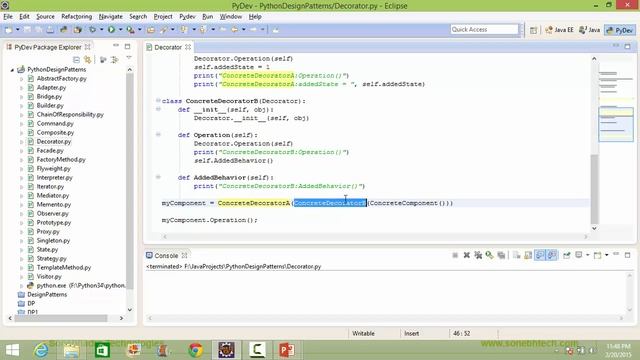
Task: Click the New file wizard icon
Action: click(x=9, y=29)
